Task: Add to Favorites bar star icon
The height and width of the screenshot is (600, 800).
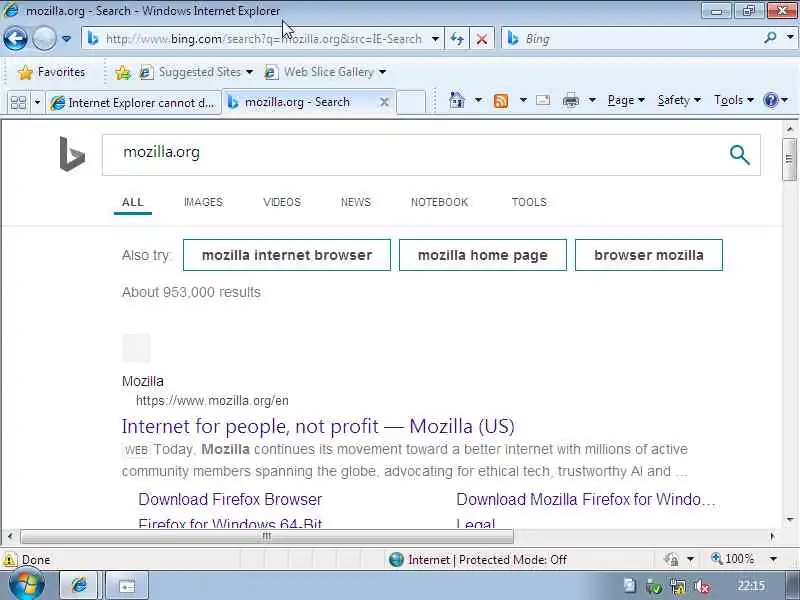Action: tap(122, 72)
